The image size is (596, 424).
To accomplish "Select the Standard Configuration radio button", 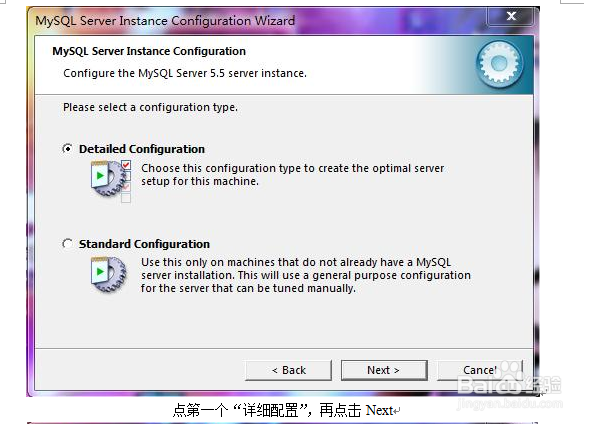I will [x=68, y=243].
